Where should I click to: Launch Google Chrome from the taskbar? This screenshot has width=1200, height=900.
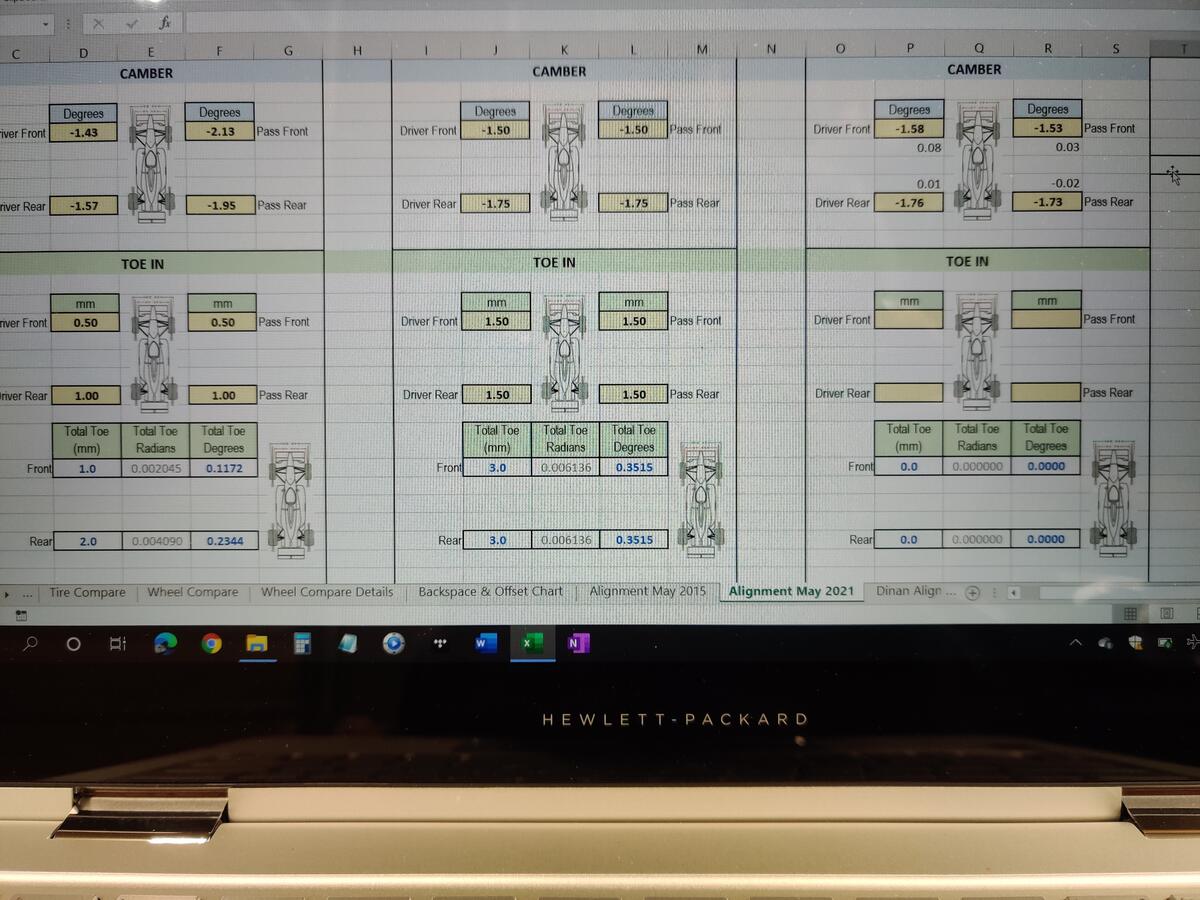(211, 644)
